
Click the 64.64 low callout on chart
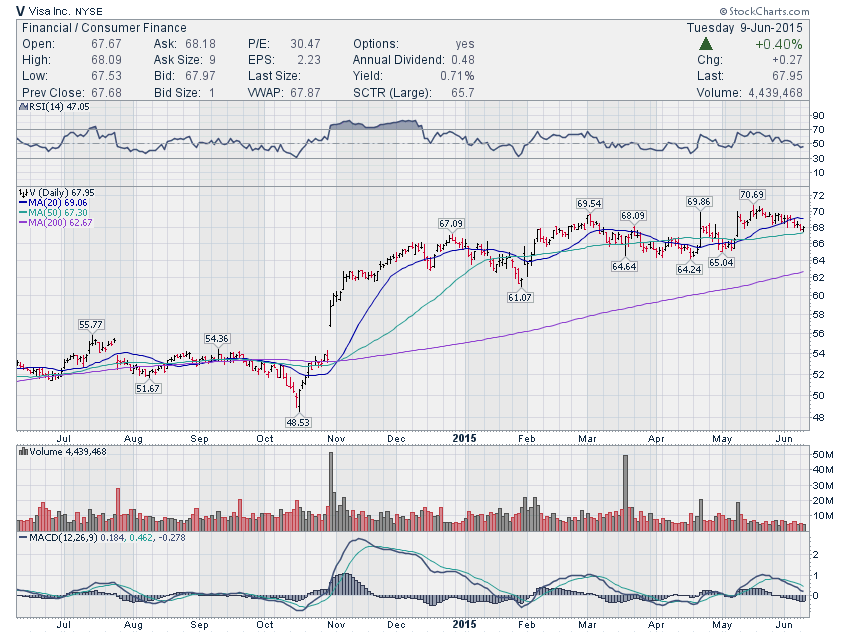(624, 266)
